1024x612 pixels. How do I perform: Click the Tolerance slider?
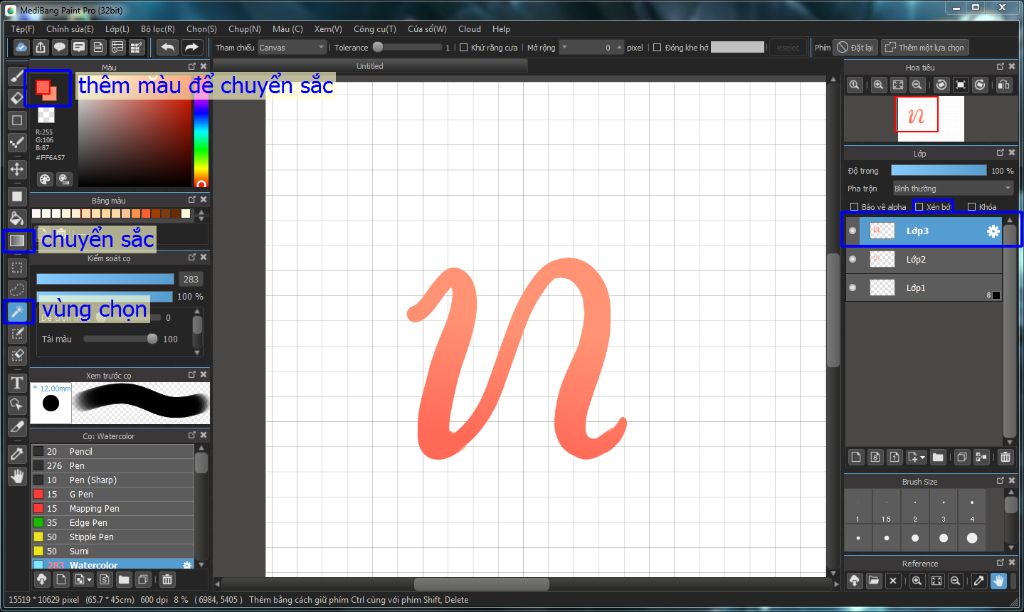(x=408, y=48)
